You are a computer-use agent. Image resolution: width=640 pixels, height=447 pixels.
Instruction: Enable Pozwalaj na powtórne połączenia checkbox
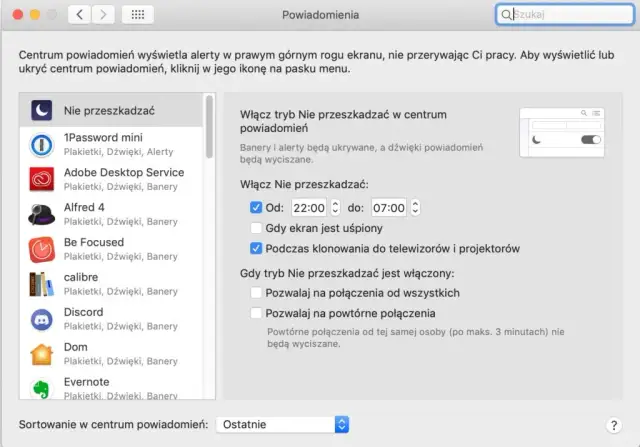(256, 313)
